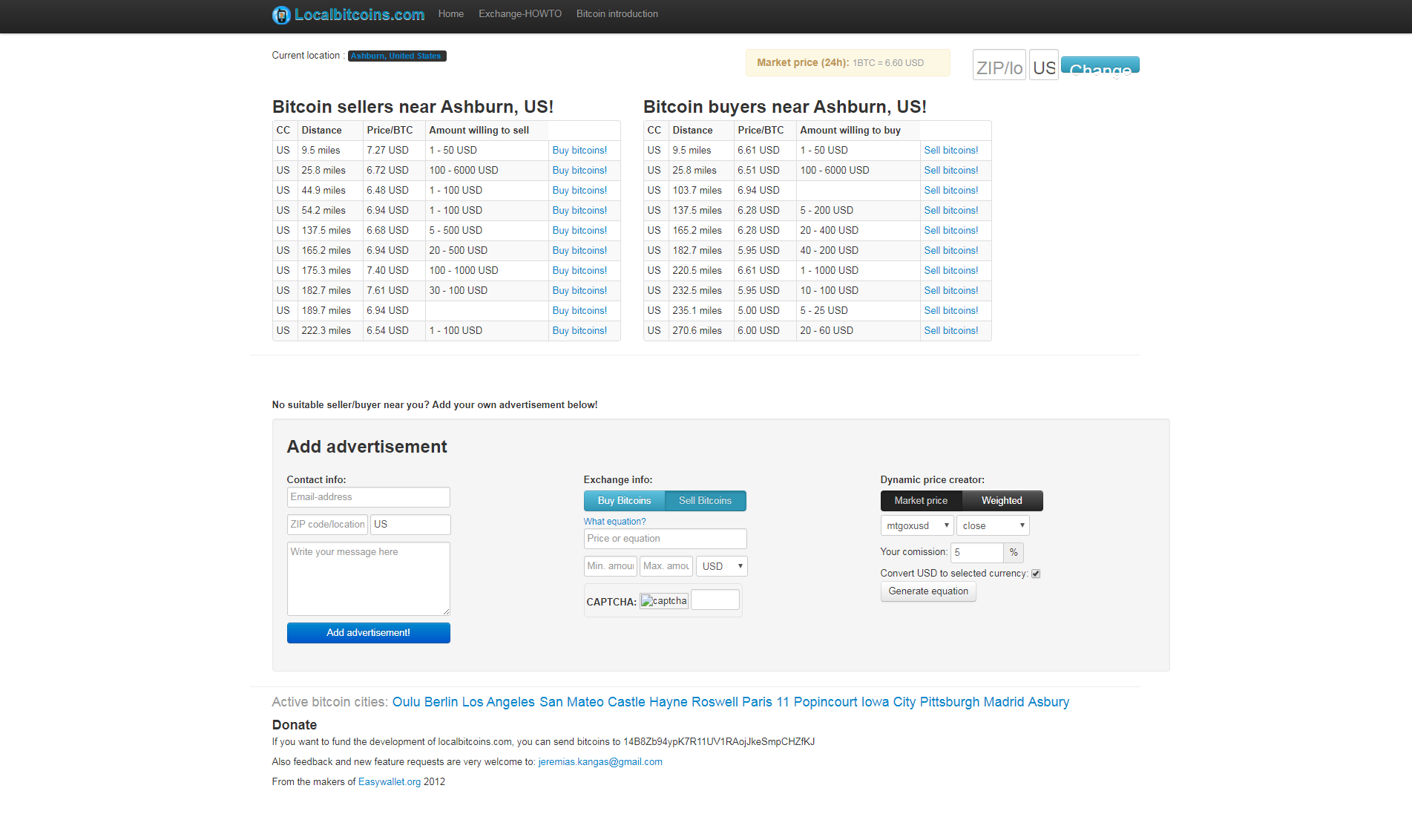Buy bitcoins from the 189.7 miles seller

(x=579, y=311)
